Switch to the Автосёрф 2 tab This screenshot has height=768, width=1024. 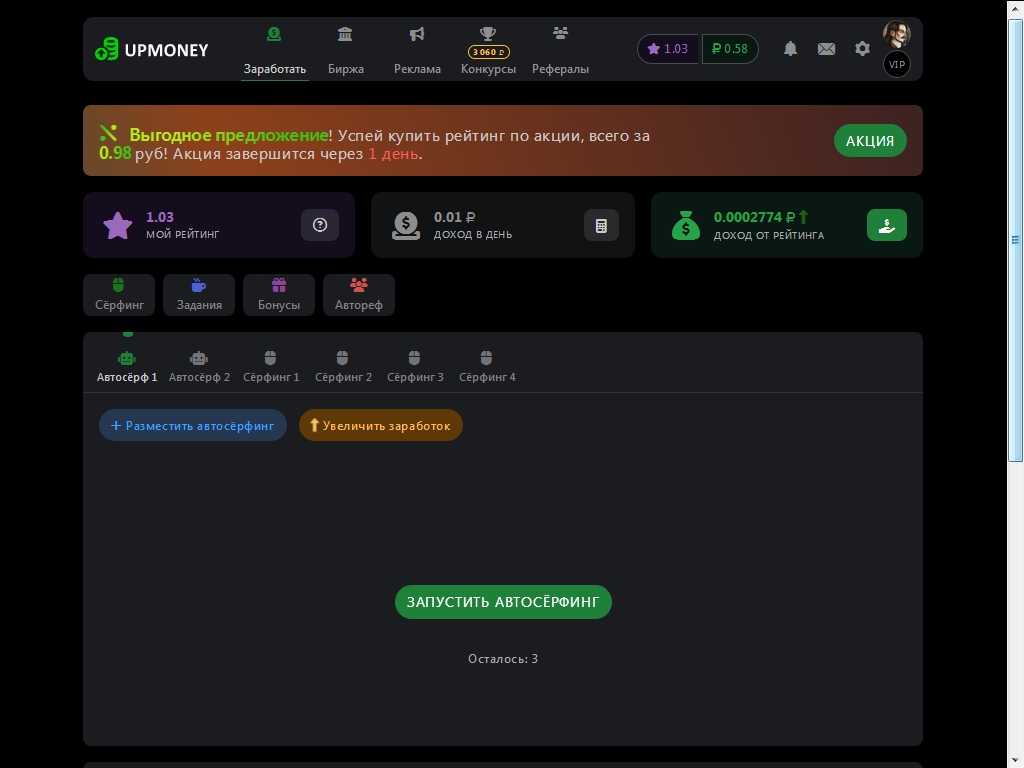coord(199,366)
